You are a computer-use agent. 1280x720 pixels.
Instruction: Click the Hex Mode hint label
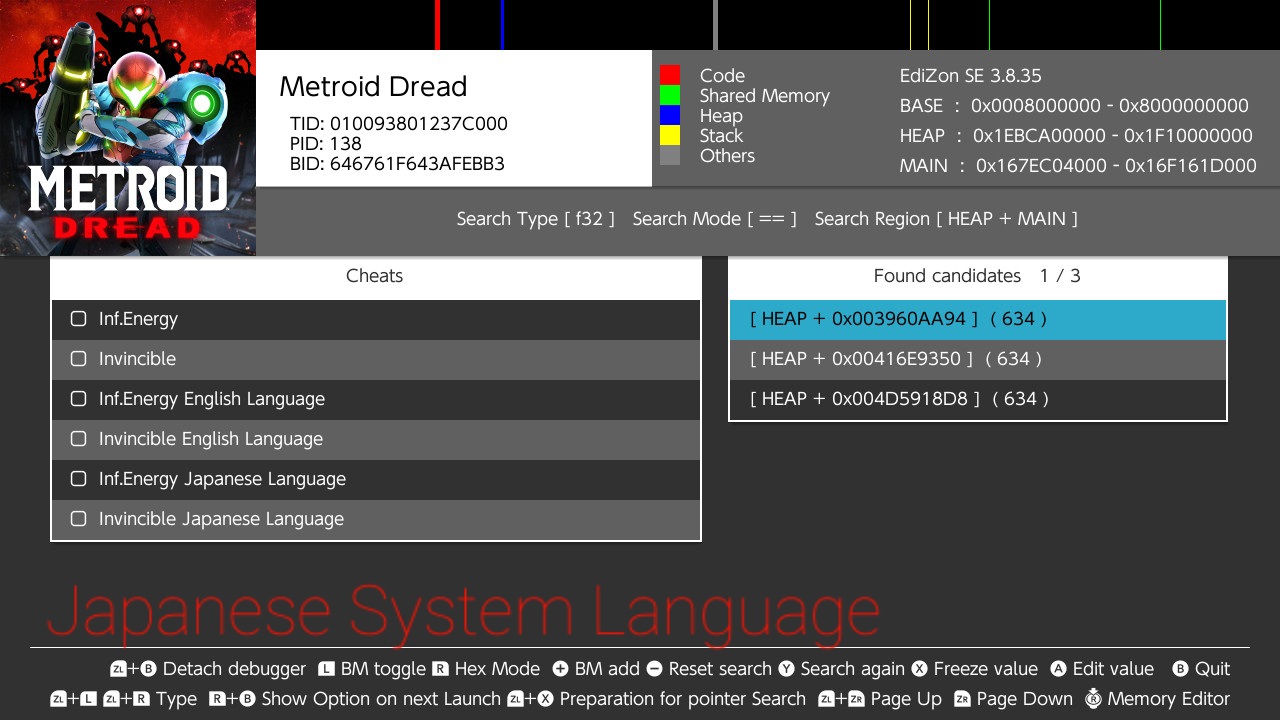click(x=497, y=669)
